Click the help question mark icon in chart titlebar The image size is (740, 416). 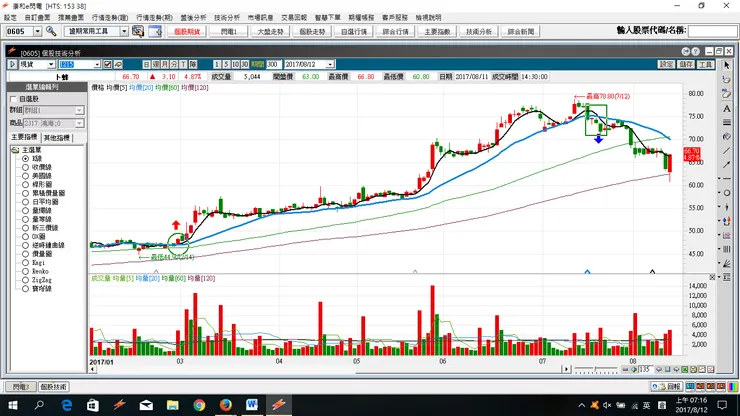tap(695, 51)
